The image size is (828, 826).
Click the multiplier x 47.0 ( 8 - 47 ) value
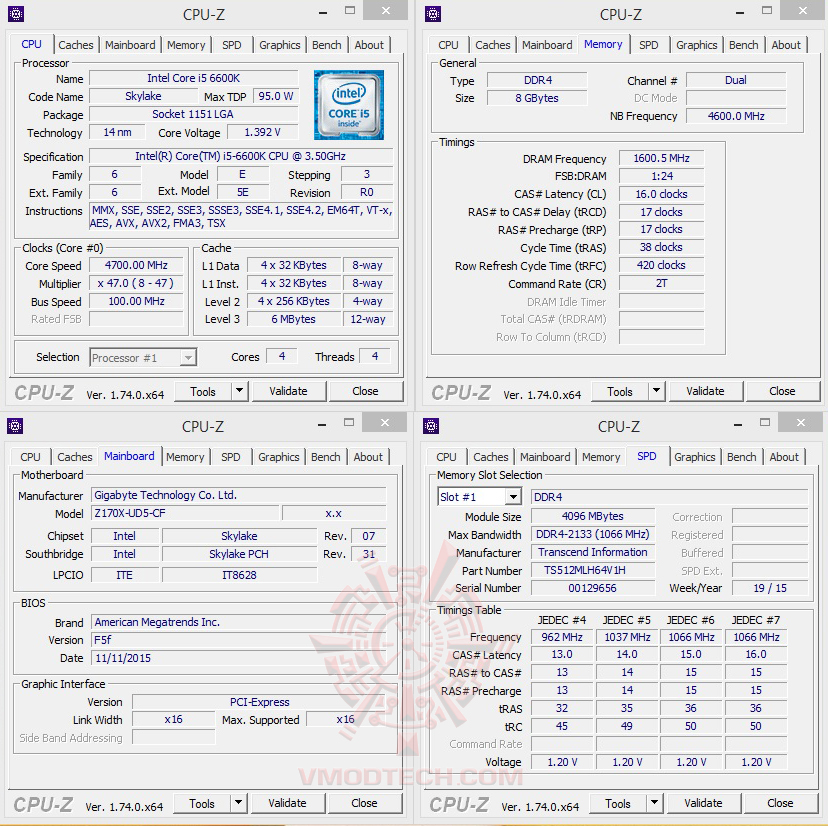[x=136, y=283]
